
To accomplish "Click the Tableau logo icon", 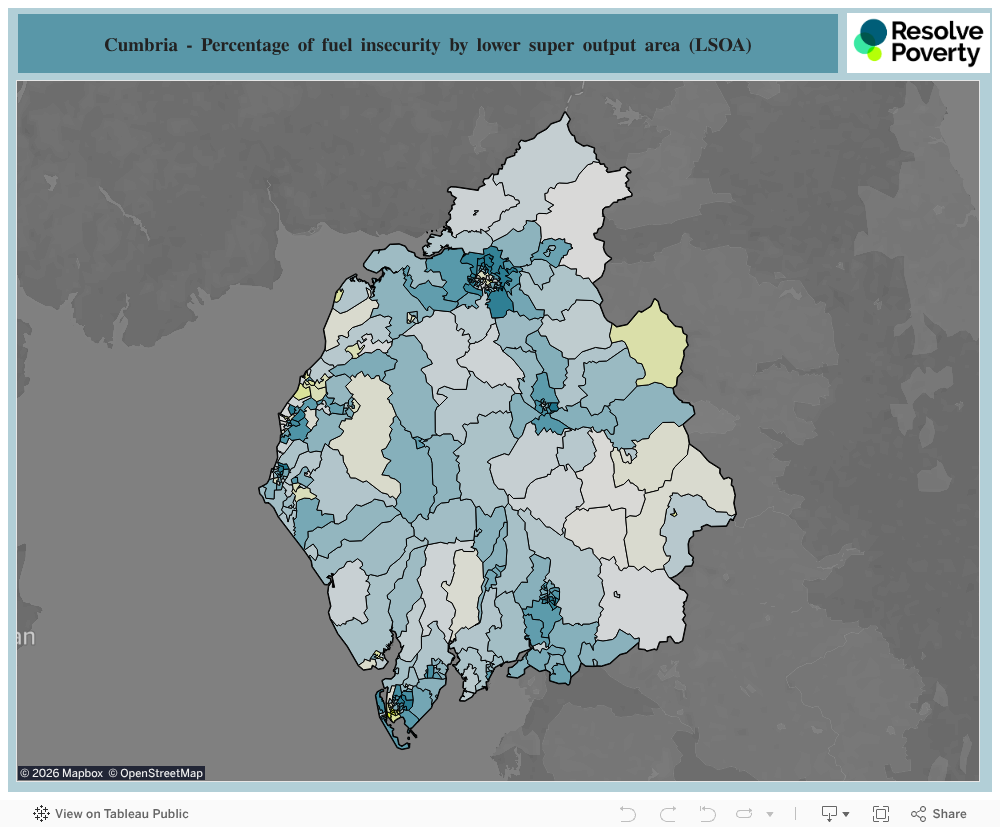I will [41, 814].
